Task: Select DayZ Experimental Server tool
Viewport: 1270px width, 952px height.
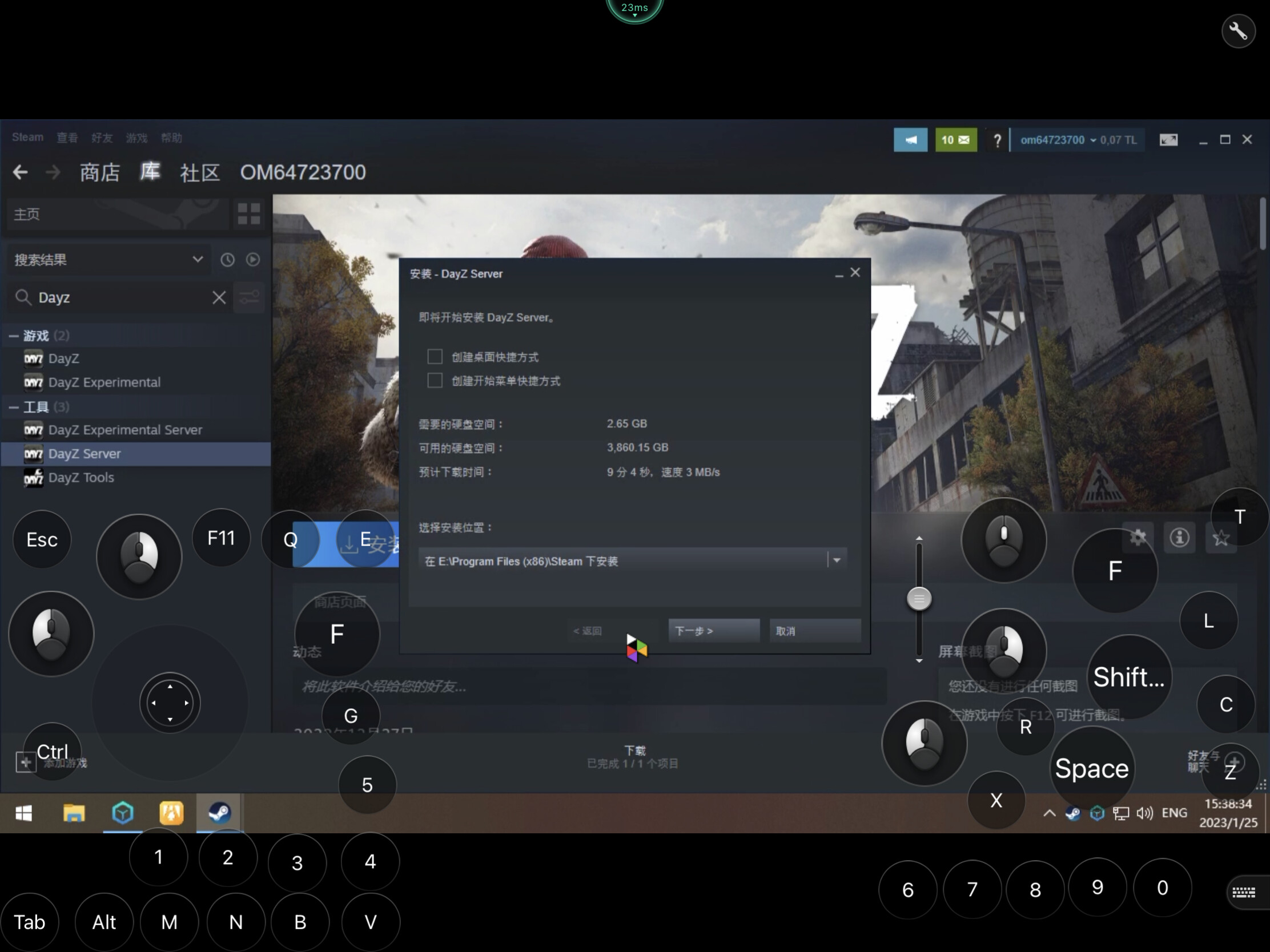Action: (135, 430)
